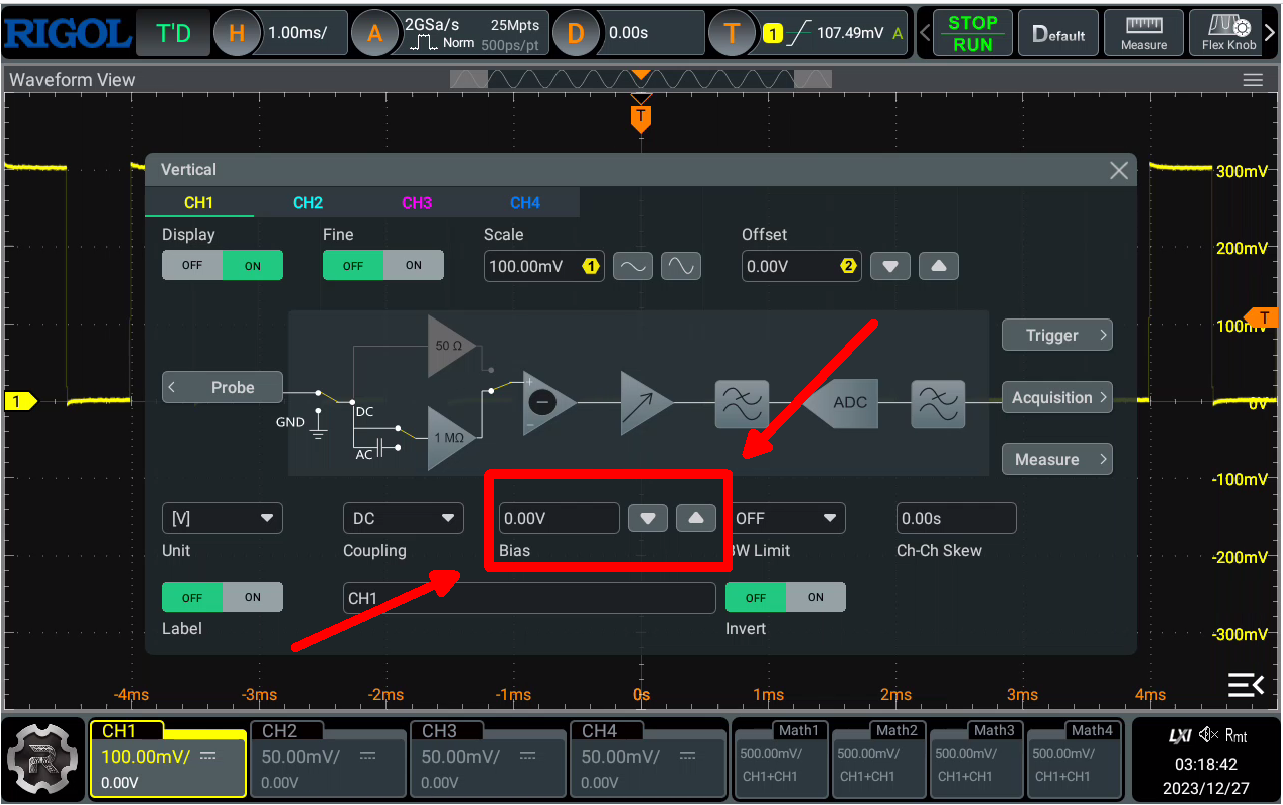1283x805 pixels.
Task: Open horizontal timebase settings via H icon
Action: 237,33
